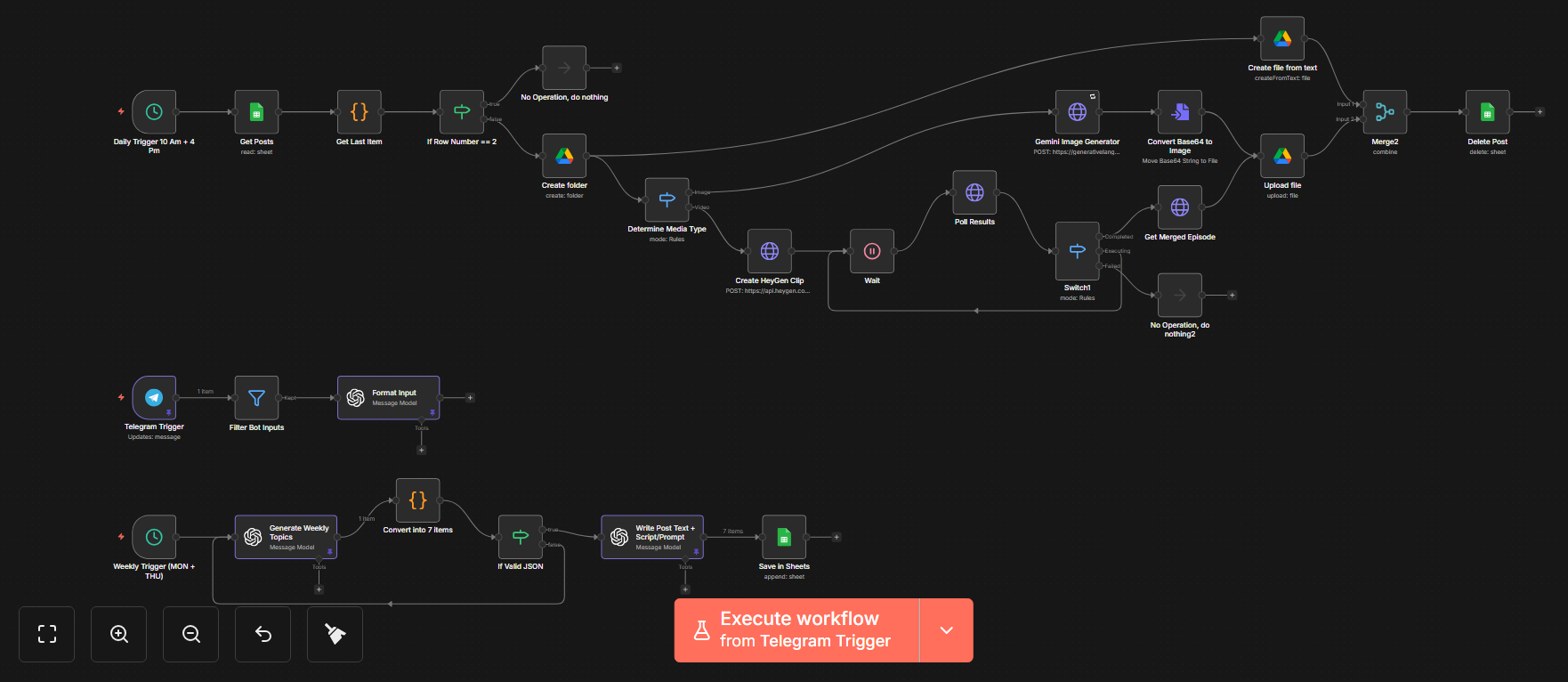Zoom out of the workflow canvas
Screen dimensions: 1568x682
191,634
